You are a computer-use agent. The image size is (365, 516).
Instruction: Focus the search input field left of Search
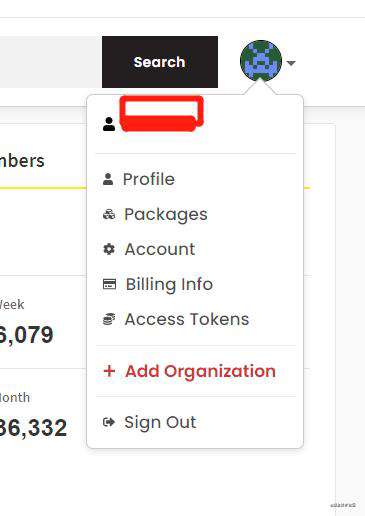click(x=51, y=62)
